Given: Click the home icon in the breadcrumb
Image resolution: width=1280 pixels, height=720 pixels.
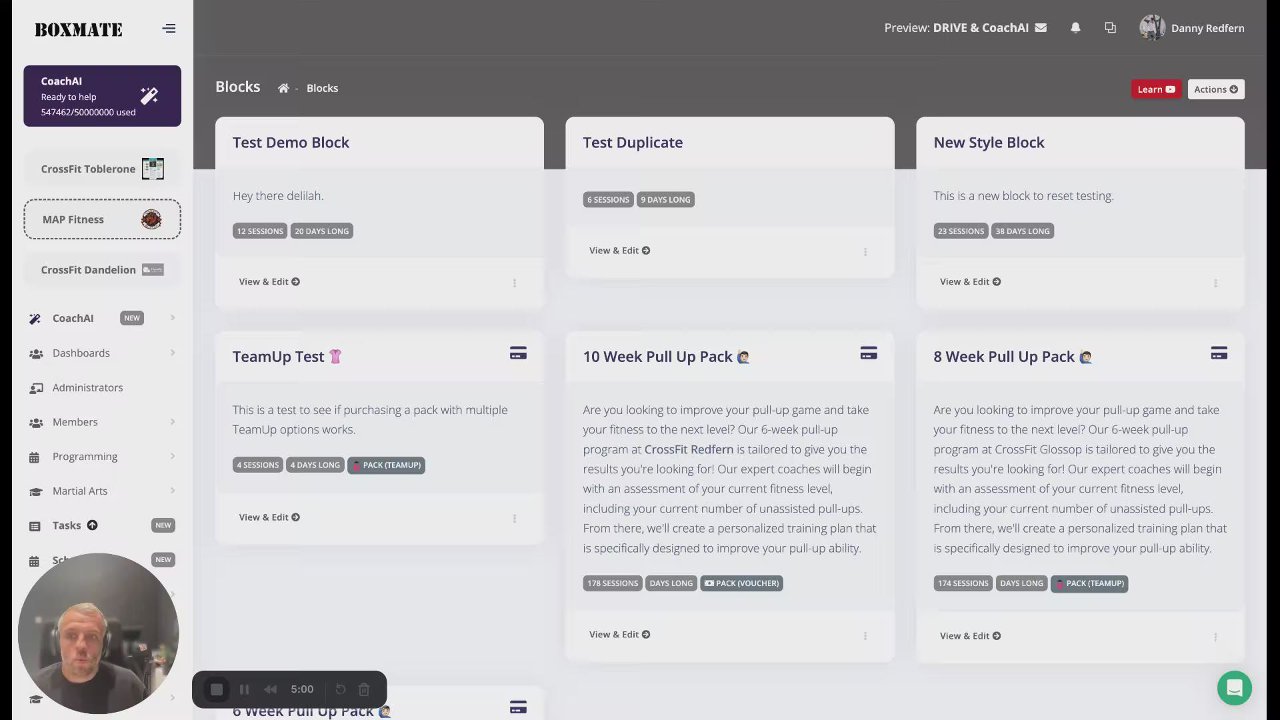Looking at the screenshot, I should [x=283, y=88].
